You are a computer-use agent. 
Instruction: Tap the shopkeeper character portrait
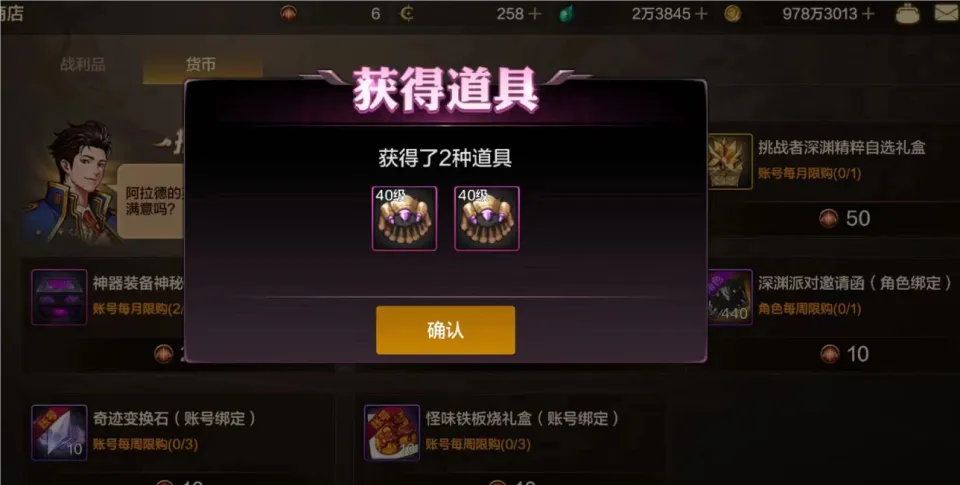point(70,182)
